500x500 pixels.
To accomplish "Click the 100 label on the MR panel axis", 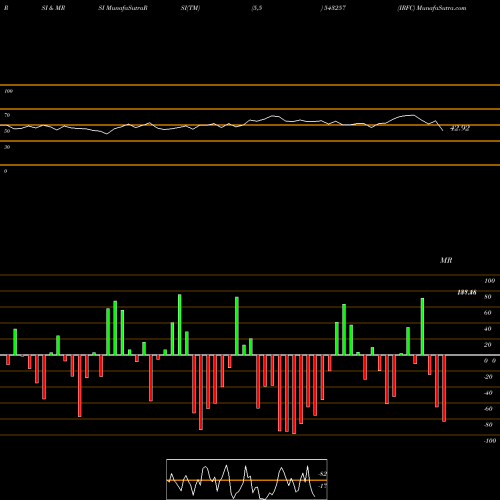I will 489,281.
